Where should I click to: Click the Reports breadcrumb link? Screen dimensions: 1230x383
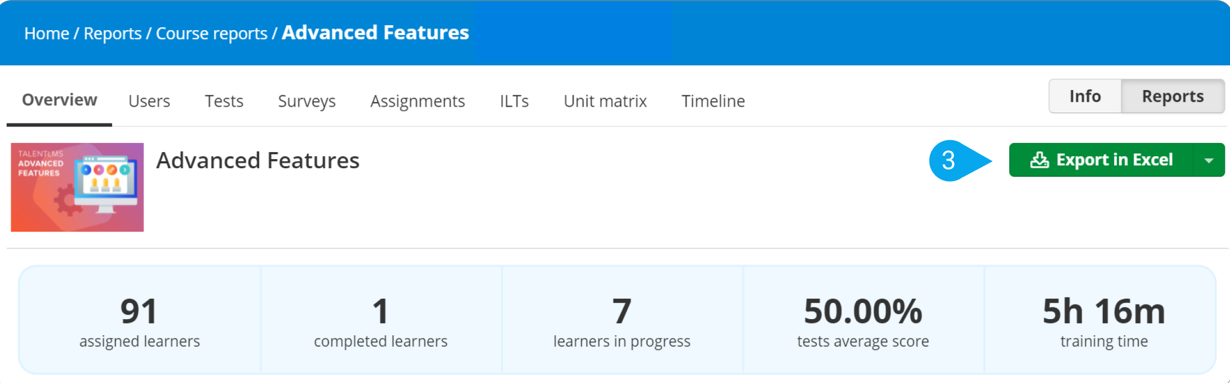coord(112,33)
